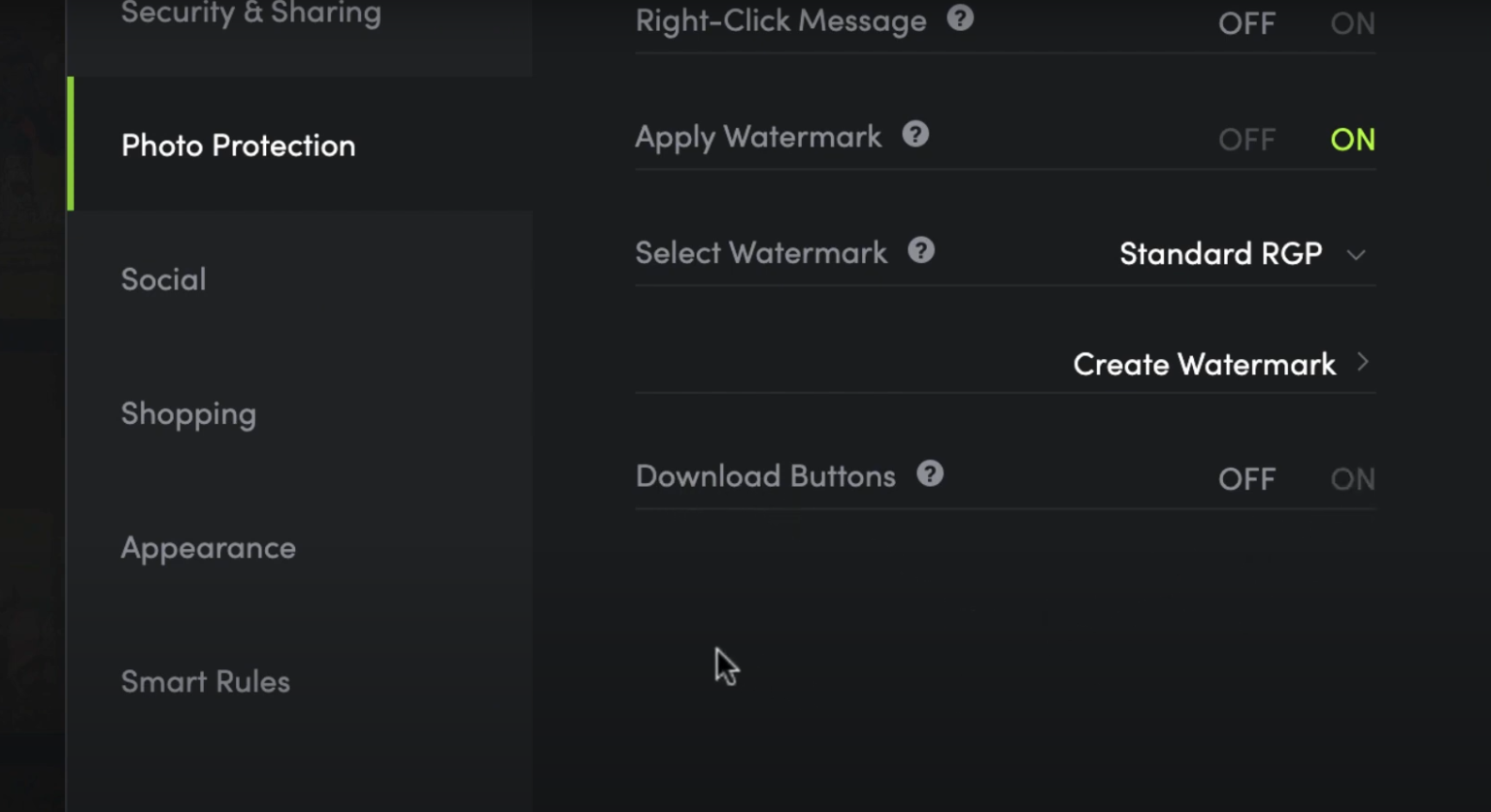Click the Right-Click Message help icon

[959, 17]
